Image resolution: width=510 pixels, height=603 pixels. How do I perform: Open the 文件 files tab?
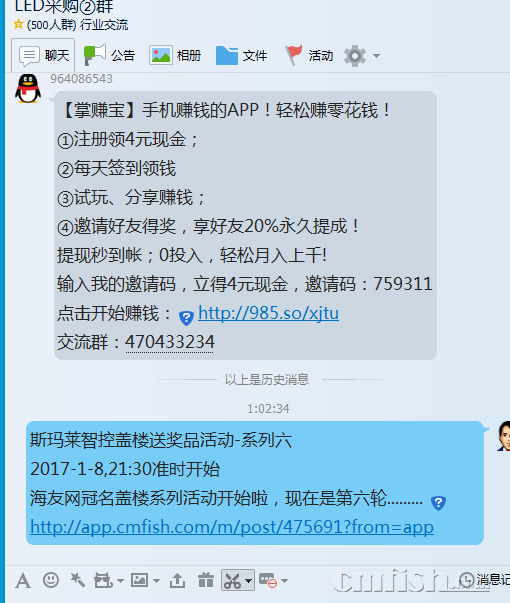pyautogui.click(x=241, y=55)
